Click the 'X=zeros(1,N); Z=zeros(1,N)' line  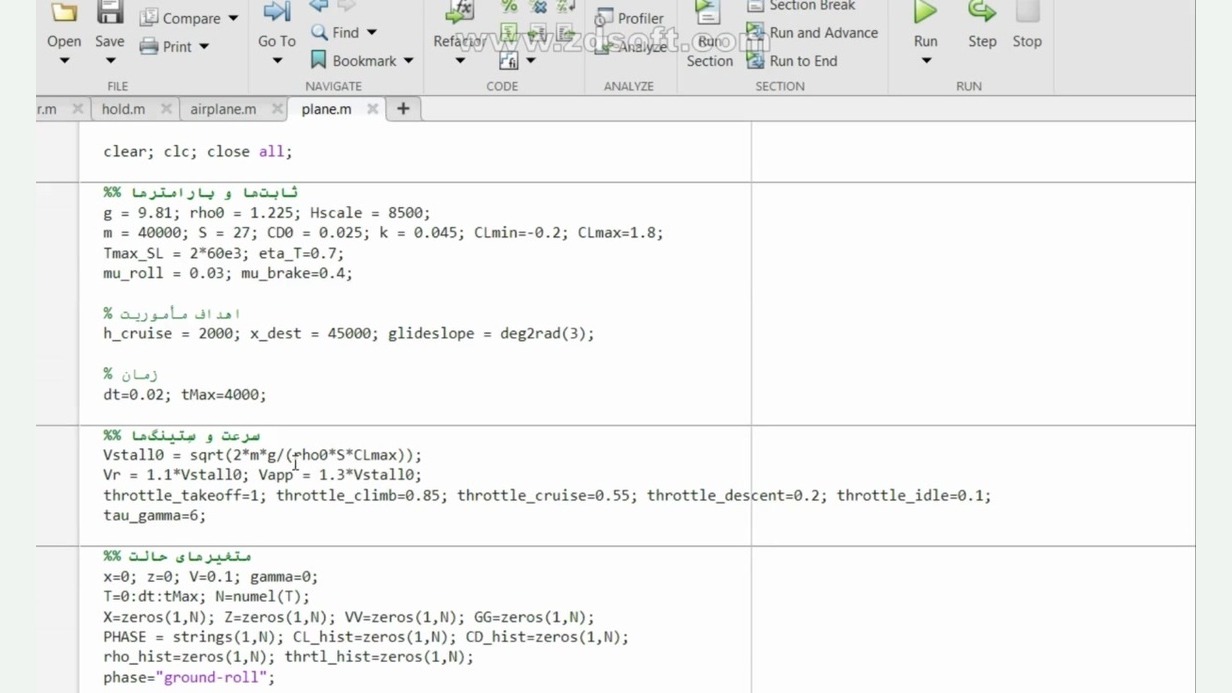tap(349, 617)
